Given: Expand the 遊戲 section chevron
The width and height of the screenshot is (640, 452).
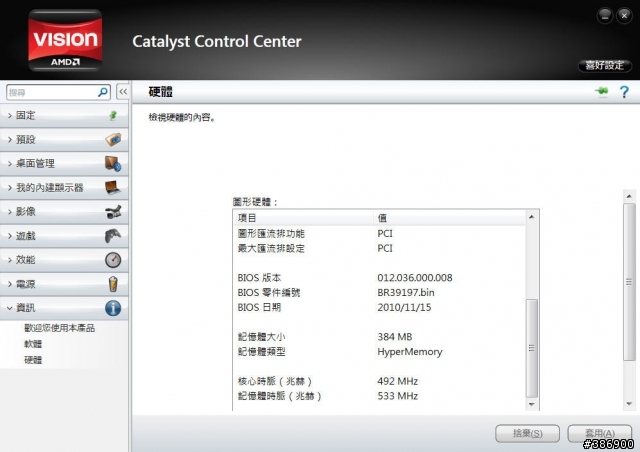Looking at the screenshot, I should (x=10, y=236).
